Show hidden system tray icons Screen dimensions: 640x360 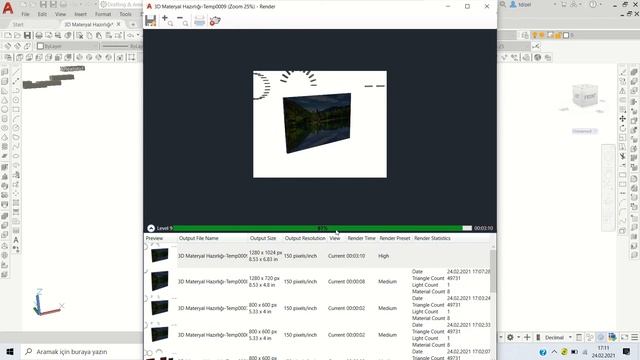[x=554, y=352]
